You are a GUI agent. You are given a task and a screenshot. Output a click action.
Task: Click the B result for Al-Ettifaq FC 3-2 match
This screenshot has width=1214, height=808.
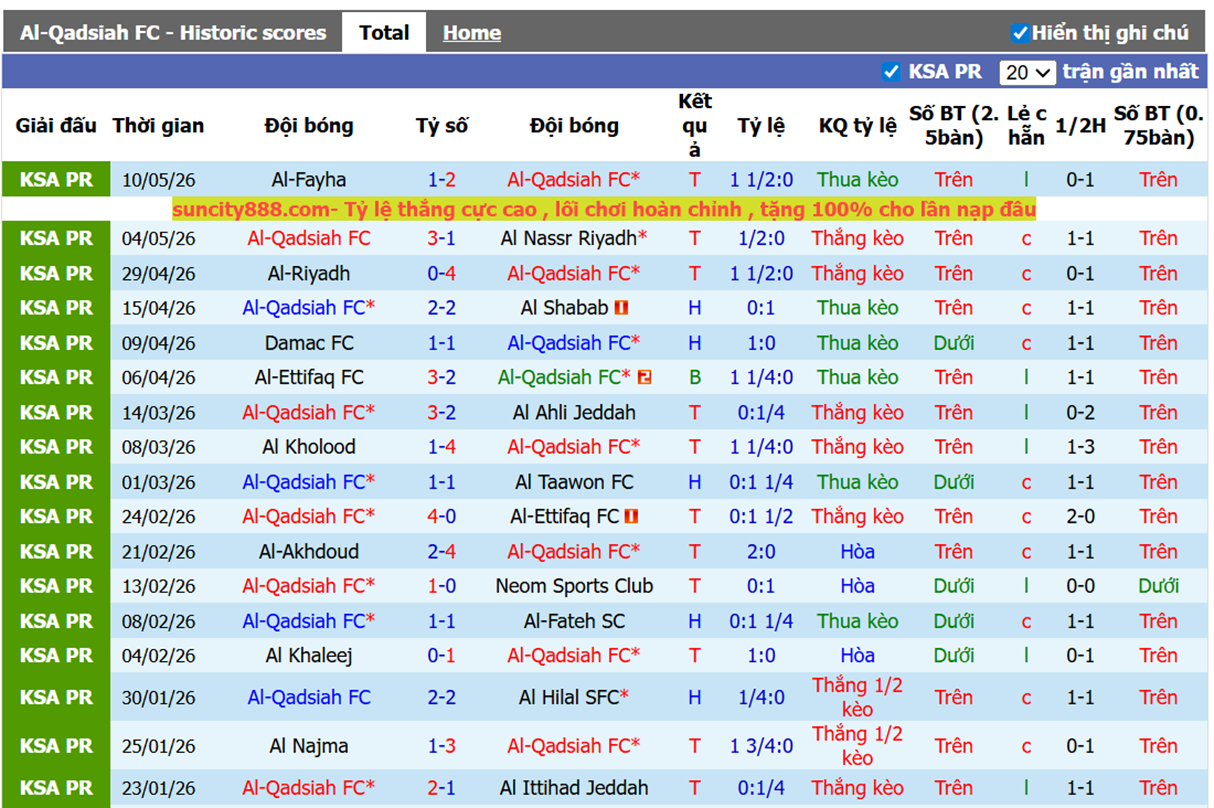pos(695,377)
